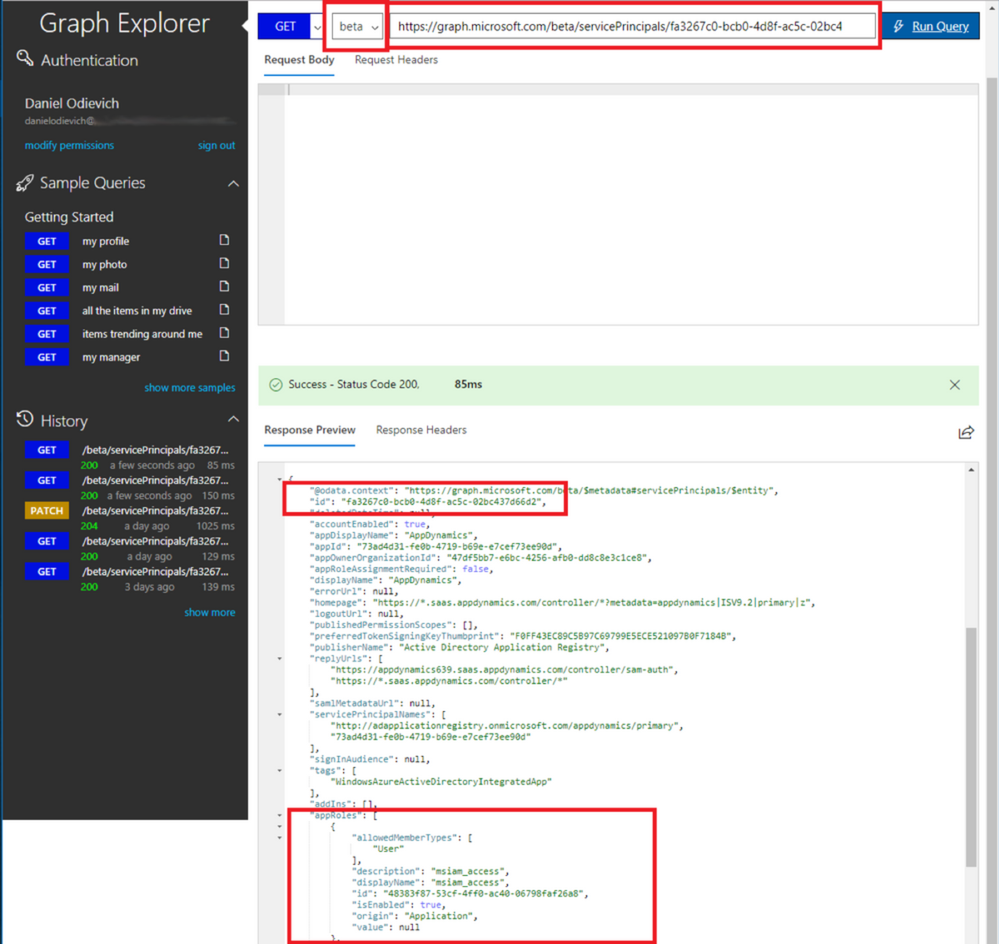999x944 pixels.
Task: Click the Getting Started heading
Action: pyautogui.click(x=69, y=217)
